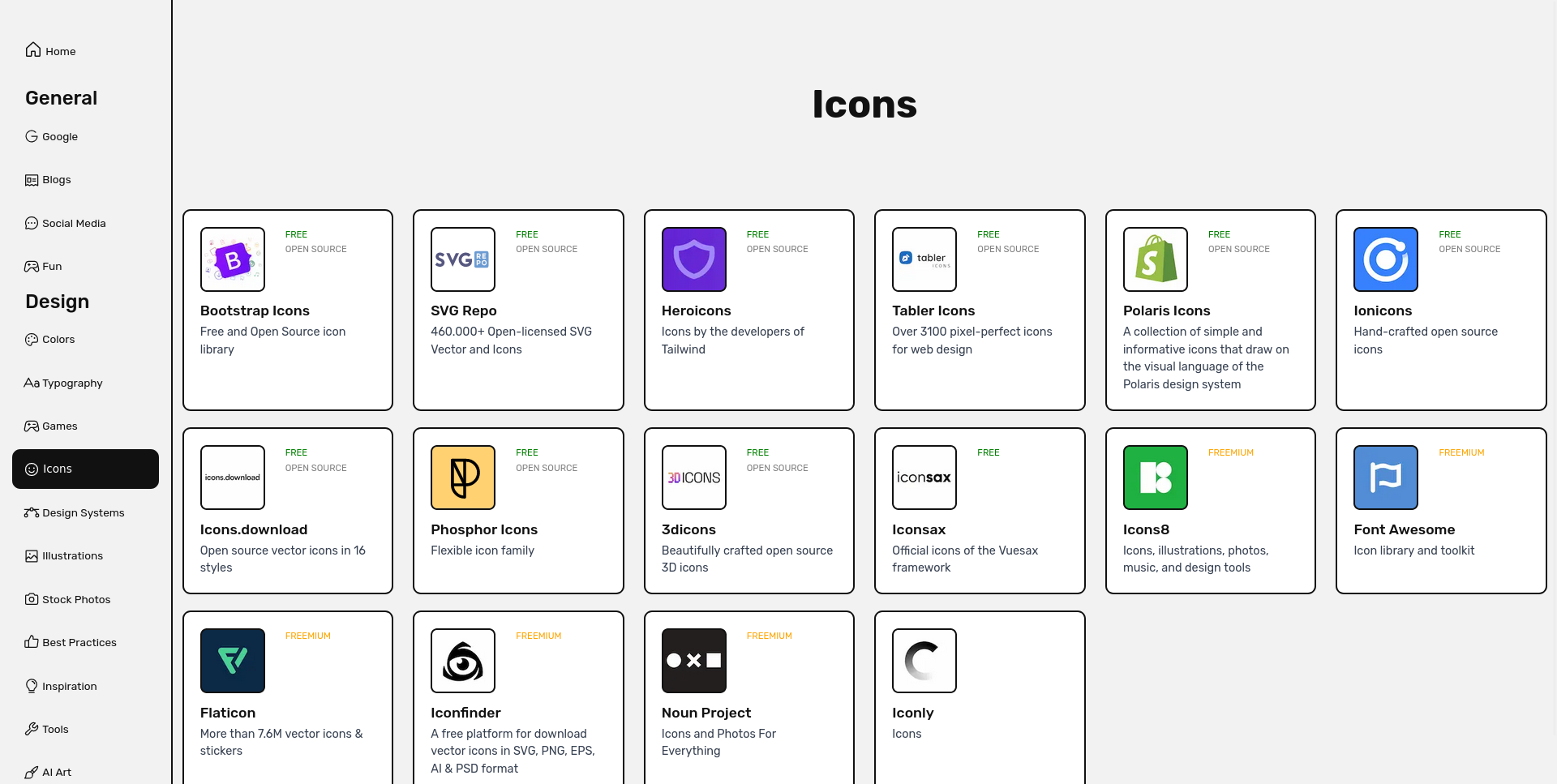This screenshot has height=784, width=1557.
Task: Click the FREE tag on Iconsax card
Action: tap(988, 452)
